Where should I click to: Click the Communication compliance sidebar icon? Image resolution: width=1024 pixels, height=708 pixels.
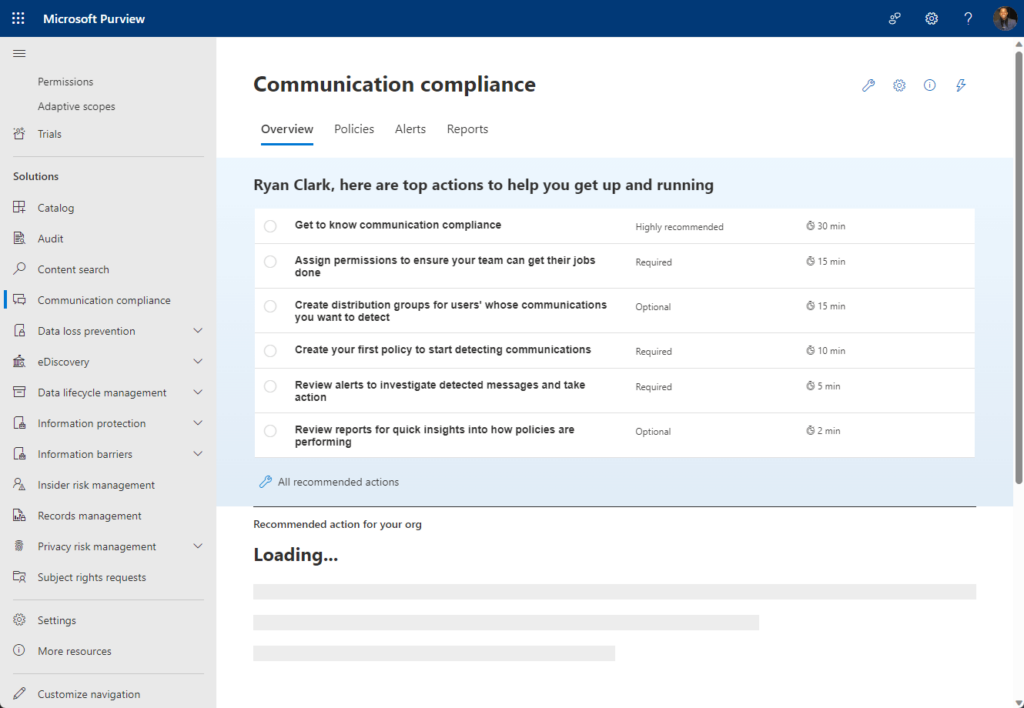(x=20, y=300)
